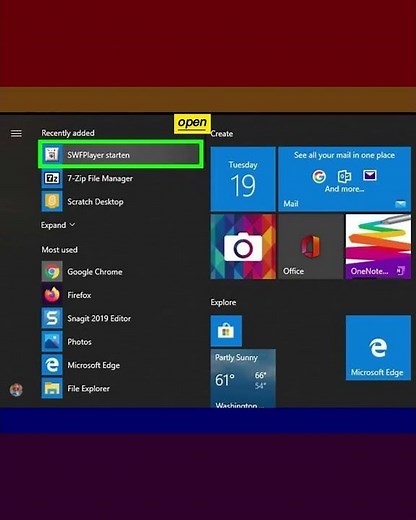This screenshot has height=520, width=416.
Task: Select the File Explorer label
Action: click(x=88, y=389)
